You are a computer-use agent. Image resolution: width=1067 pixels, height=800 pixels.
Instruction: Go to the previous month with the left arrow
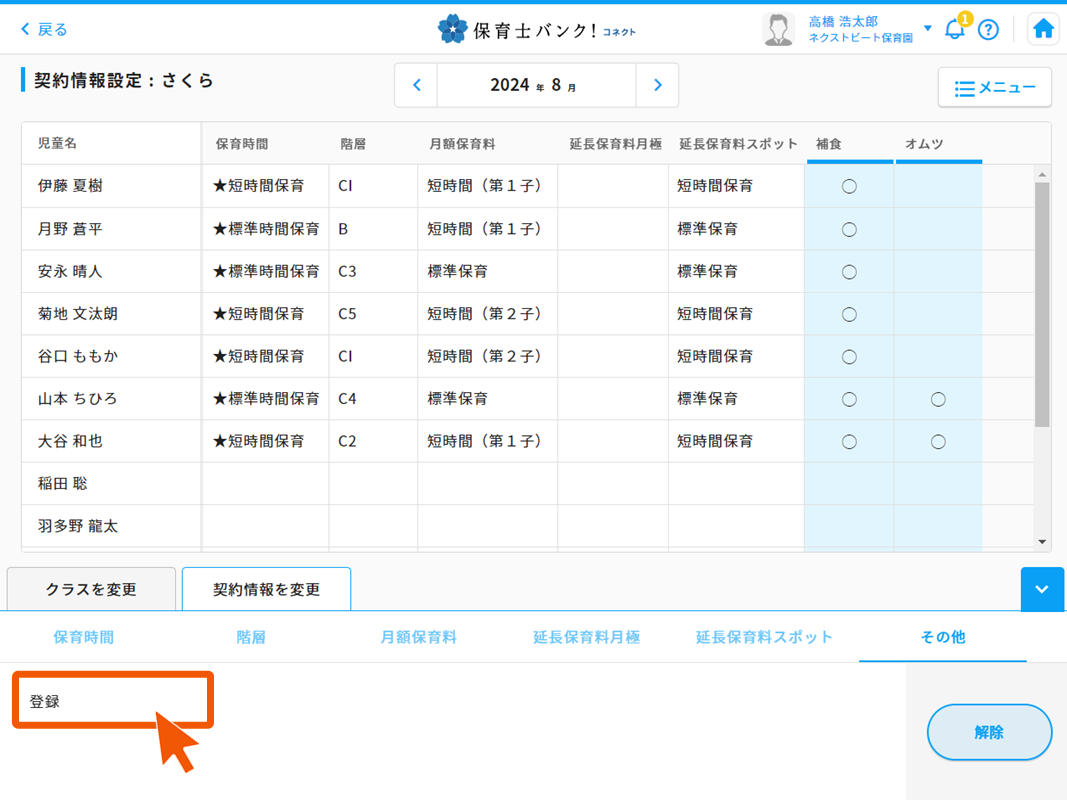416,85
